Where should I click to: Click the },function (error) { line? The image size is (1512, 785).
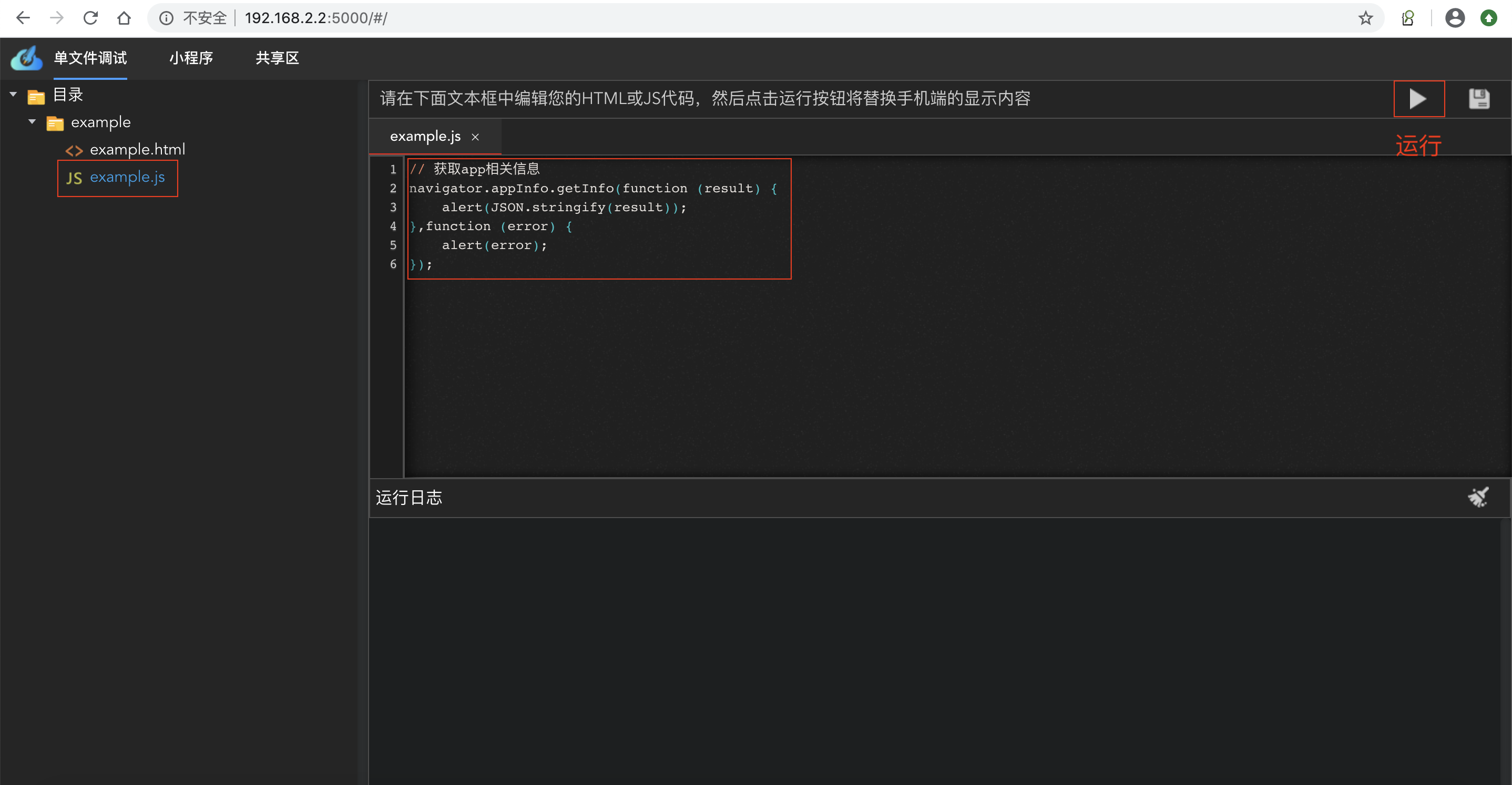(x=491, y=226)
